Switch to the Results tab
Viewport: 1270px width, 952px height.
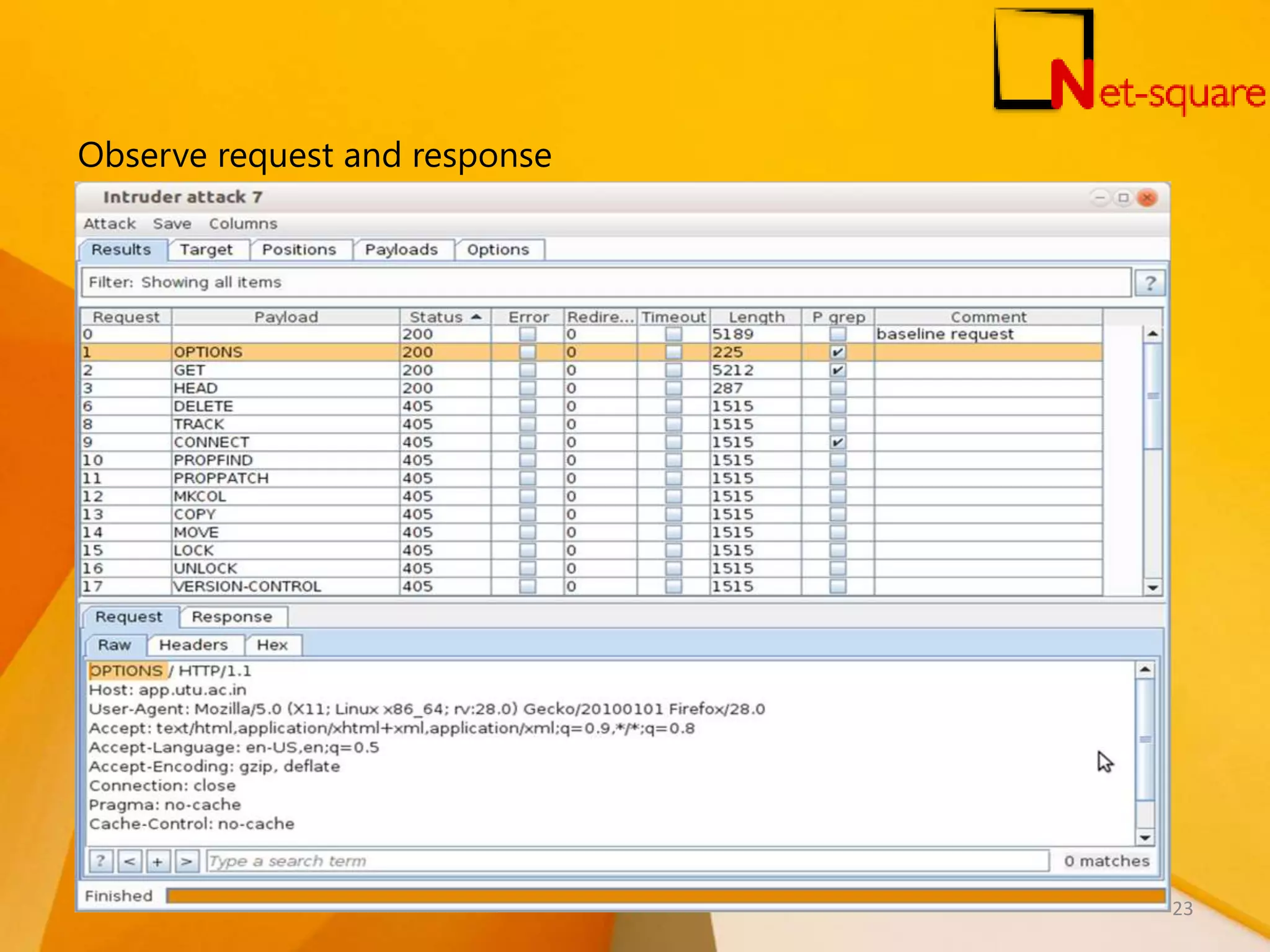tap(122, 250)
